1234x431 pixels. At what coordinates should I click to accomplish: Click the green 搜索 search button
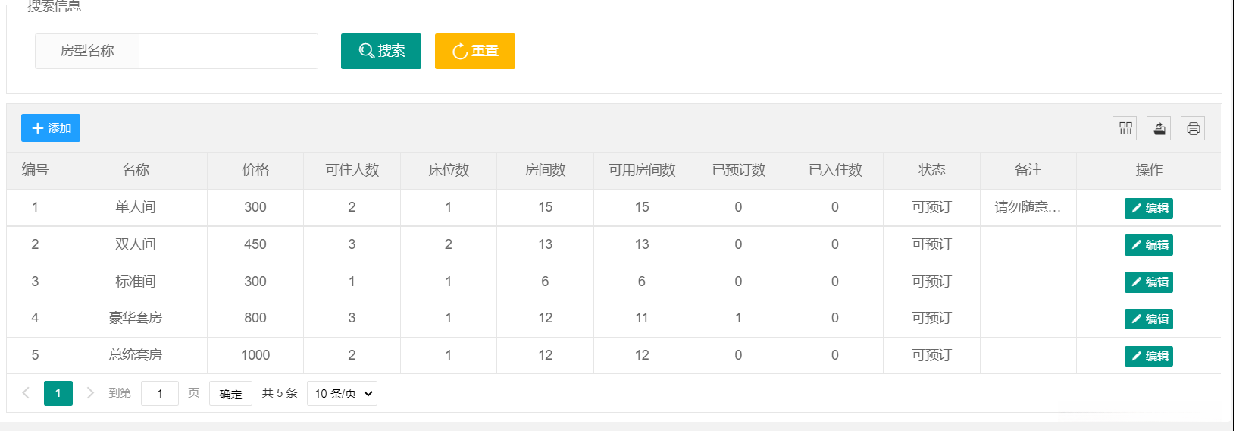[x=381, y=51]
